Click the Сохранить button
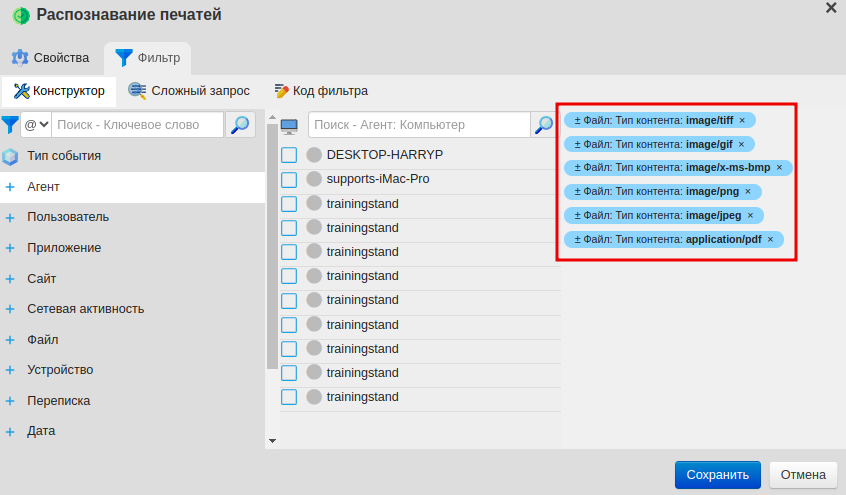 pyautogui.click(x=717, y=475)
